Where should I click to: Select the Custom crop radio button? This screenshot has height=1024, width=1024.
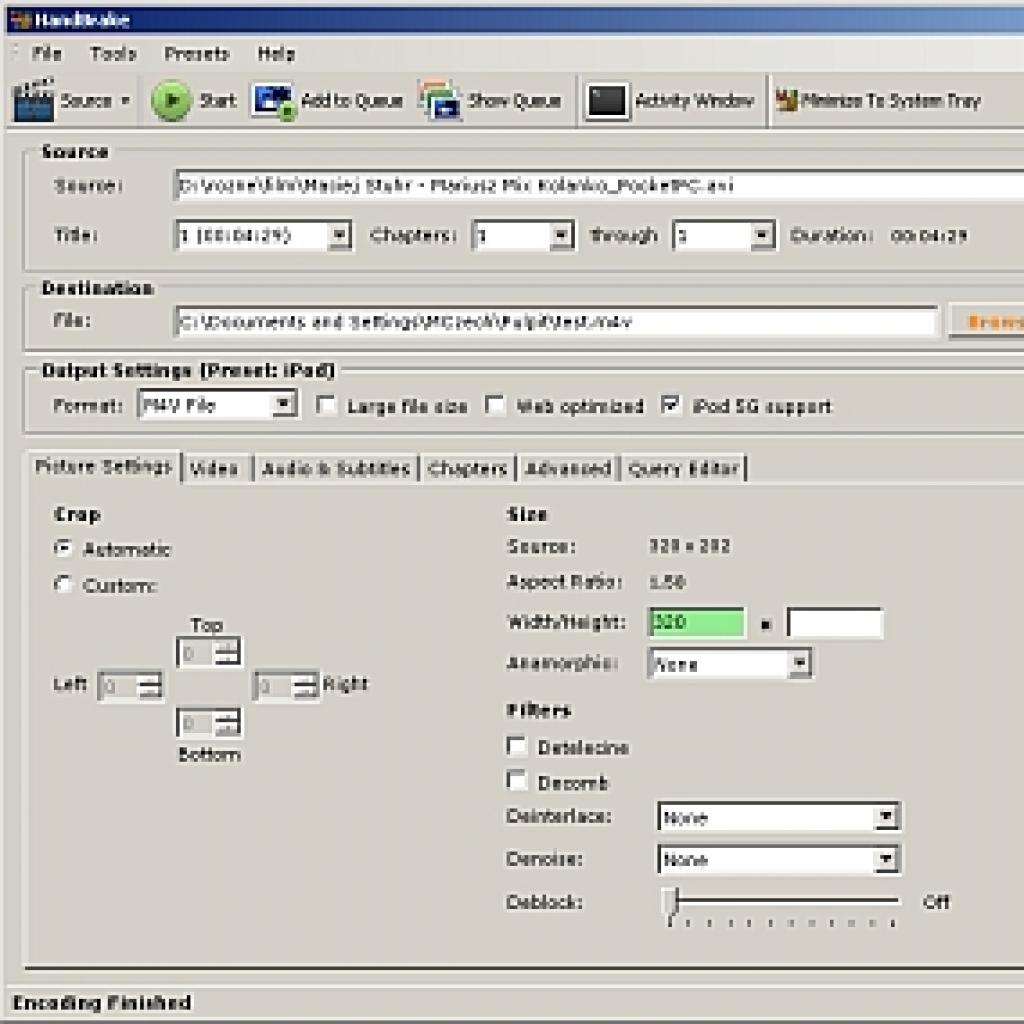pos(63,584)
